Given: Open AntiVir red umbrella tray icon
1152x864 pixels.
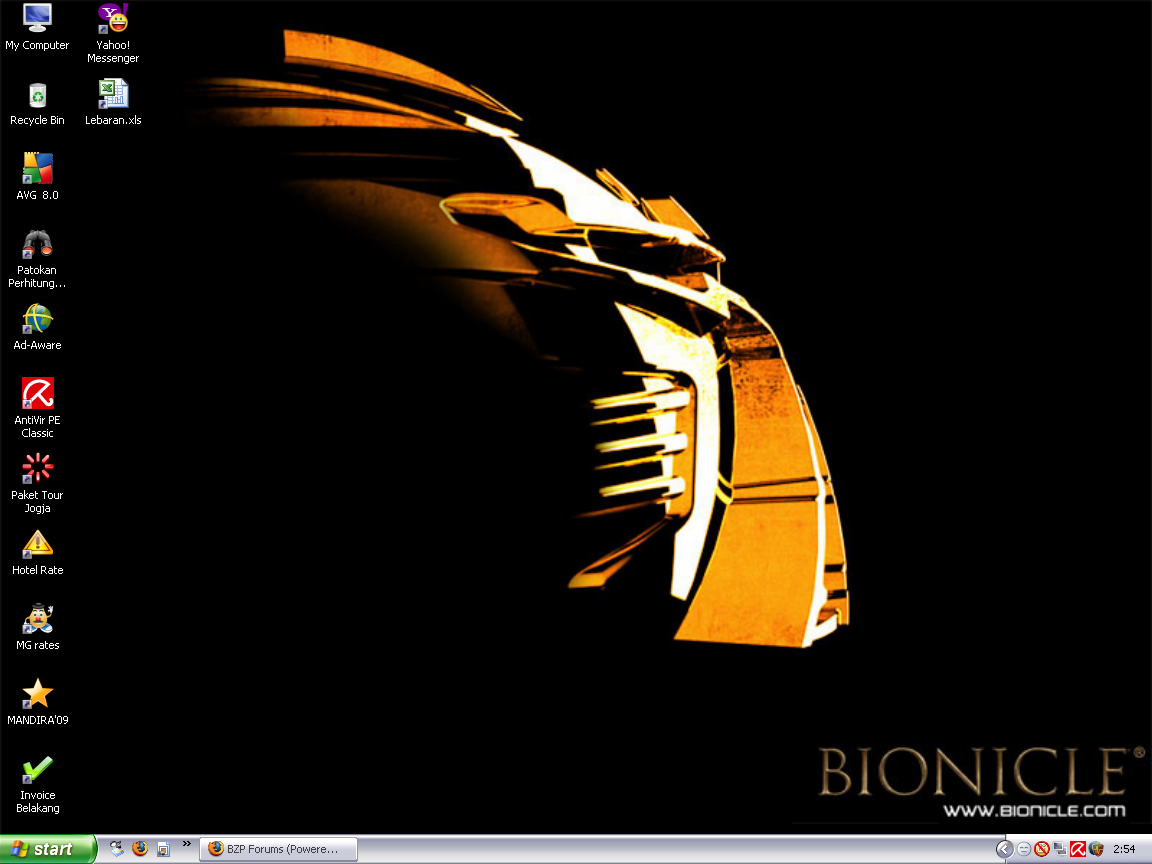Looking at the screenshot, I should tap(1078, 849).
